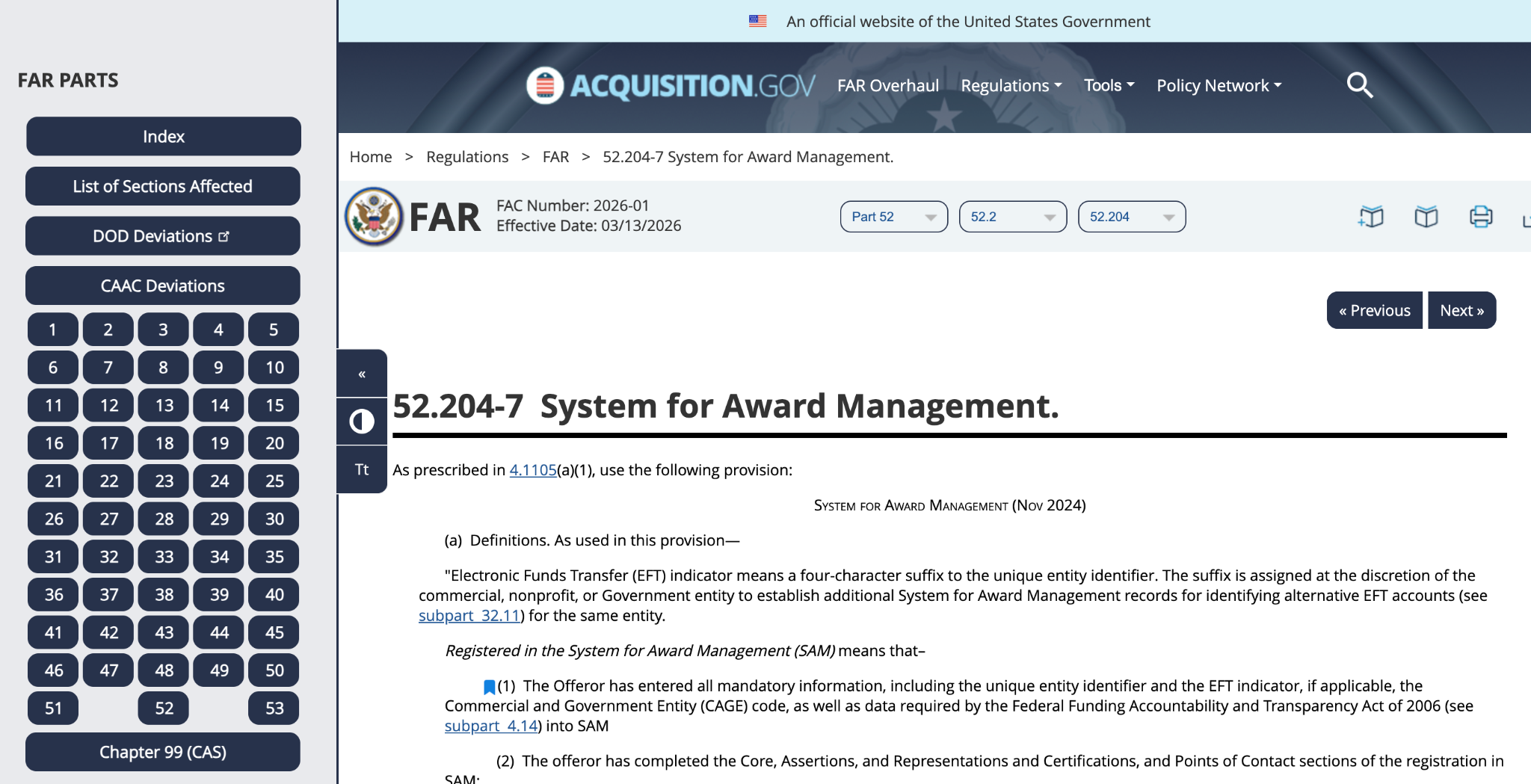This screenshot has width=1531, height=784.
Task: Open CAAC Deviations
Action: point(163,285)
